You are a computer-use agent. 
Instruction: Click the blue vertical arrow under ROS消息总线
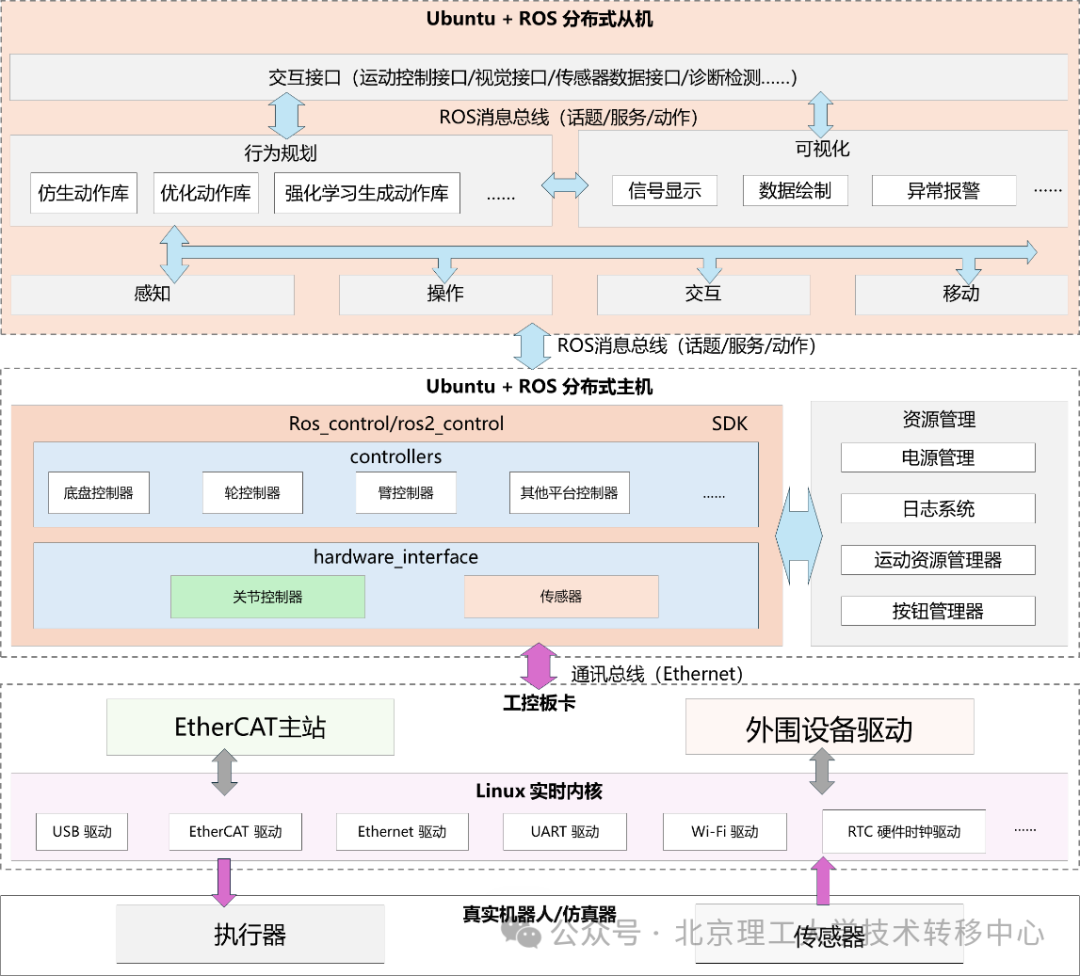point(287,115)
